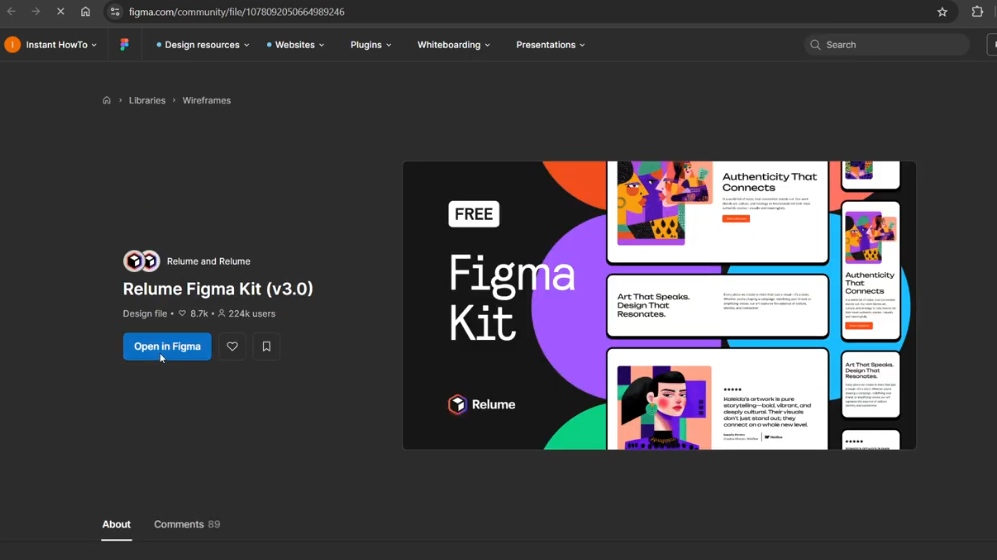Open the Relume and Relume creator profile
This screenshot has width=997, height=560.
click(x=209, y=261)
